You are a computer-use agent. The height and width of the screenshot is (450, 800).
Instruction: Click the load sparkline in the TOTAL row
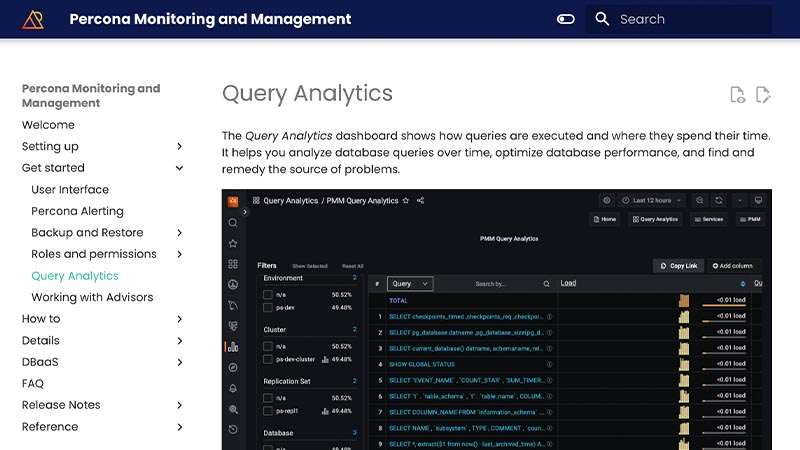684,300
